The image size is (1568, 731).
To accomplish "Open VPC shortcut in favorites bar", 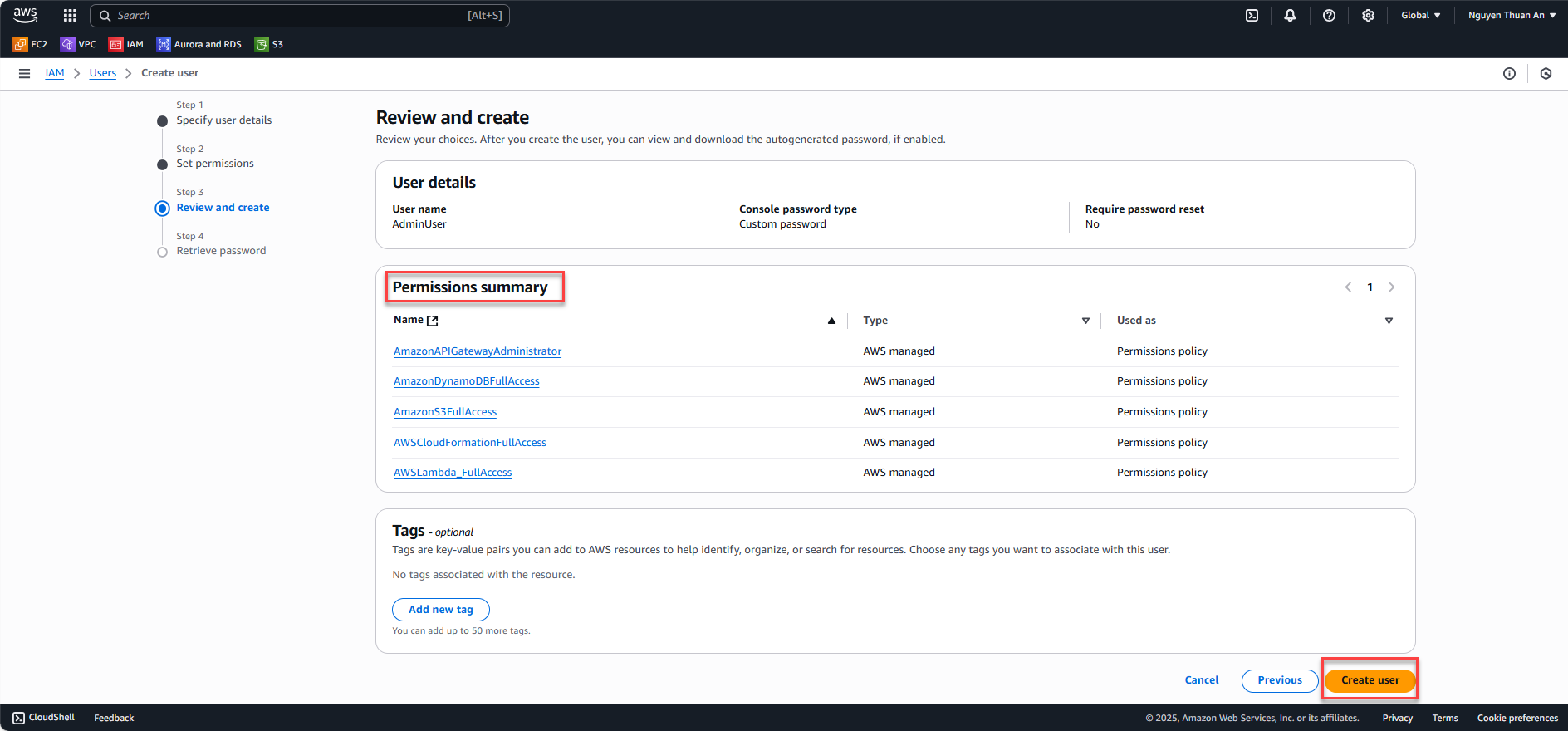I will tap(79, 44).
